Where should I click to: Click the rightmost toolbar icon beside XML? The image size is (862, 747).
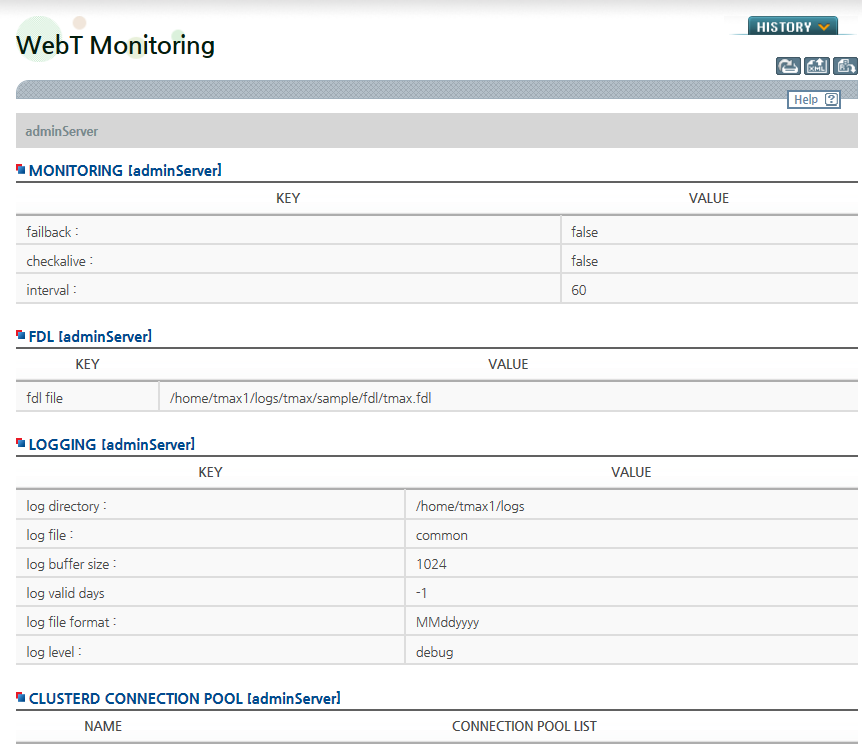[846, 66]
